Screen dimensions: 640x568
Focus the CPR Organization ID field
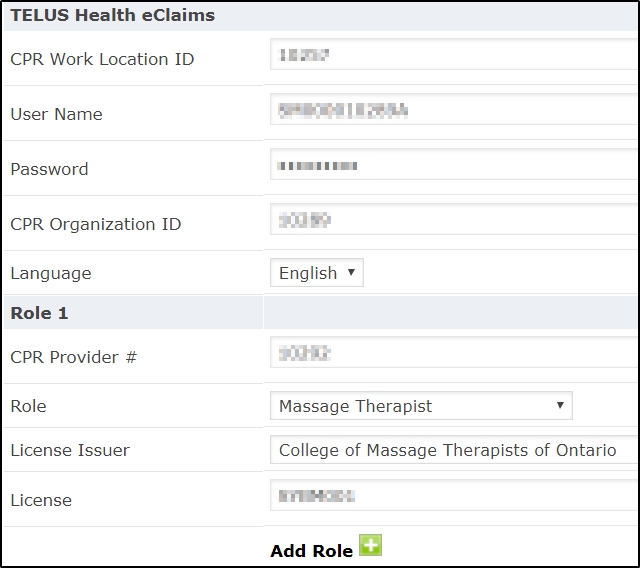[x=454, y=219]
